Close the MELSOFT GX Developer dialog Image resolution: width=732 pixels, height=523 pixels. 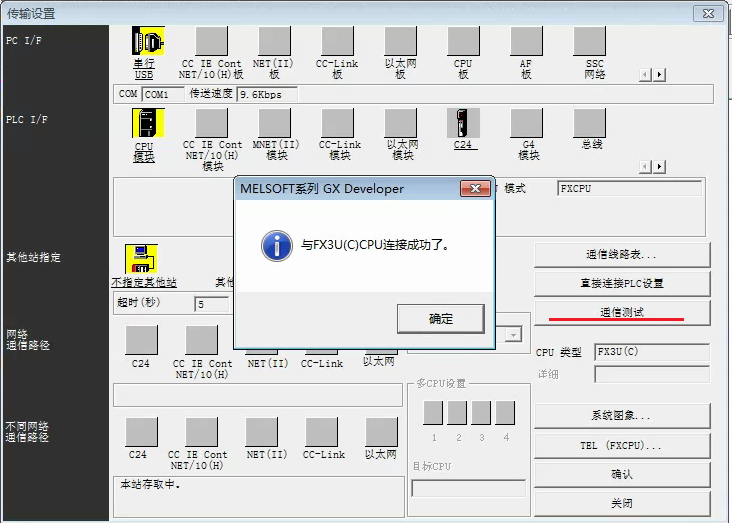(475, 189)
